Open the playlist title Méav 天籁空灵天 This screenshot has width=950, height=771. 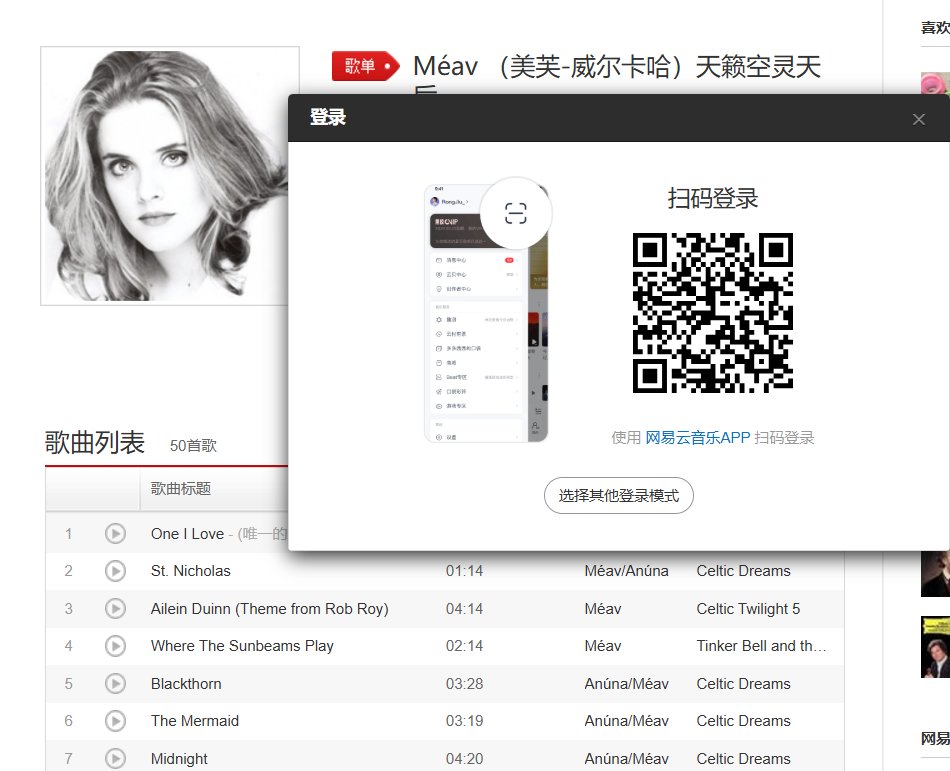point(617,67)
